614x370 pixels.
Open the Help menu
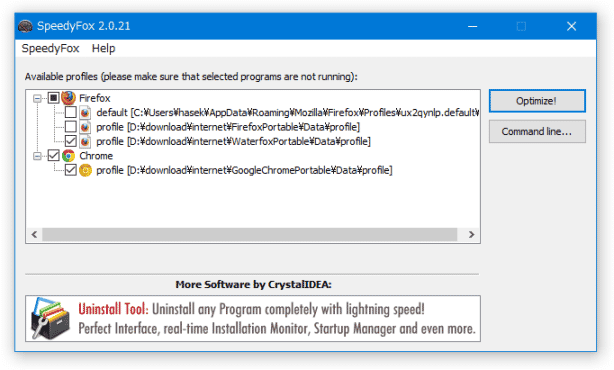(103, 49)
